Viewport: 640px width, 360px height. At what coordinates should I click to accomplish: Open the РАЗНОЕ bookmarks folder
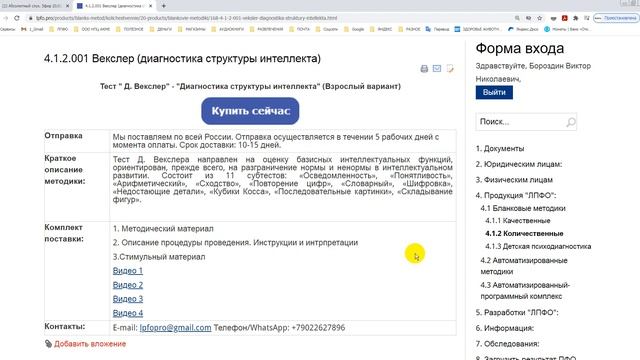click(409, 29)
